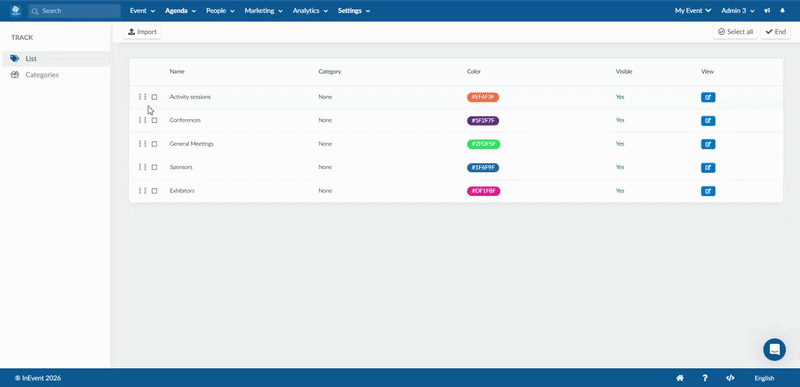Click the code brackets icon in footer
This screenshot has height=387, width=800.
pyautogui.click(x=730, y=378)
